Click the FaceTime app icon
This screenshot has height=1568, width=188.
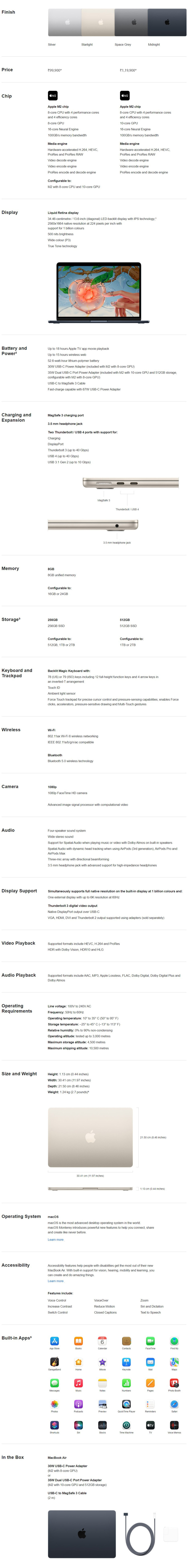tap(150, 1341)
